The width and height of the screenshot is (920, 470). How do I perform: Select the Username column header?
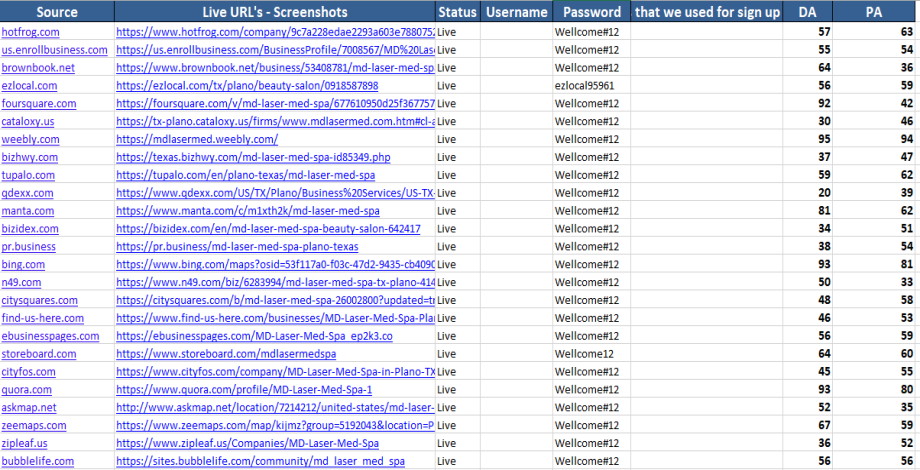(516, 12)
